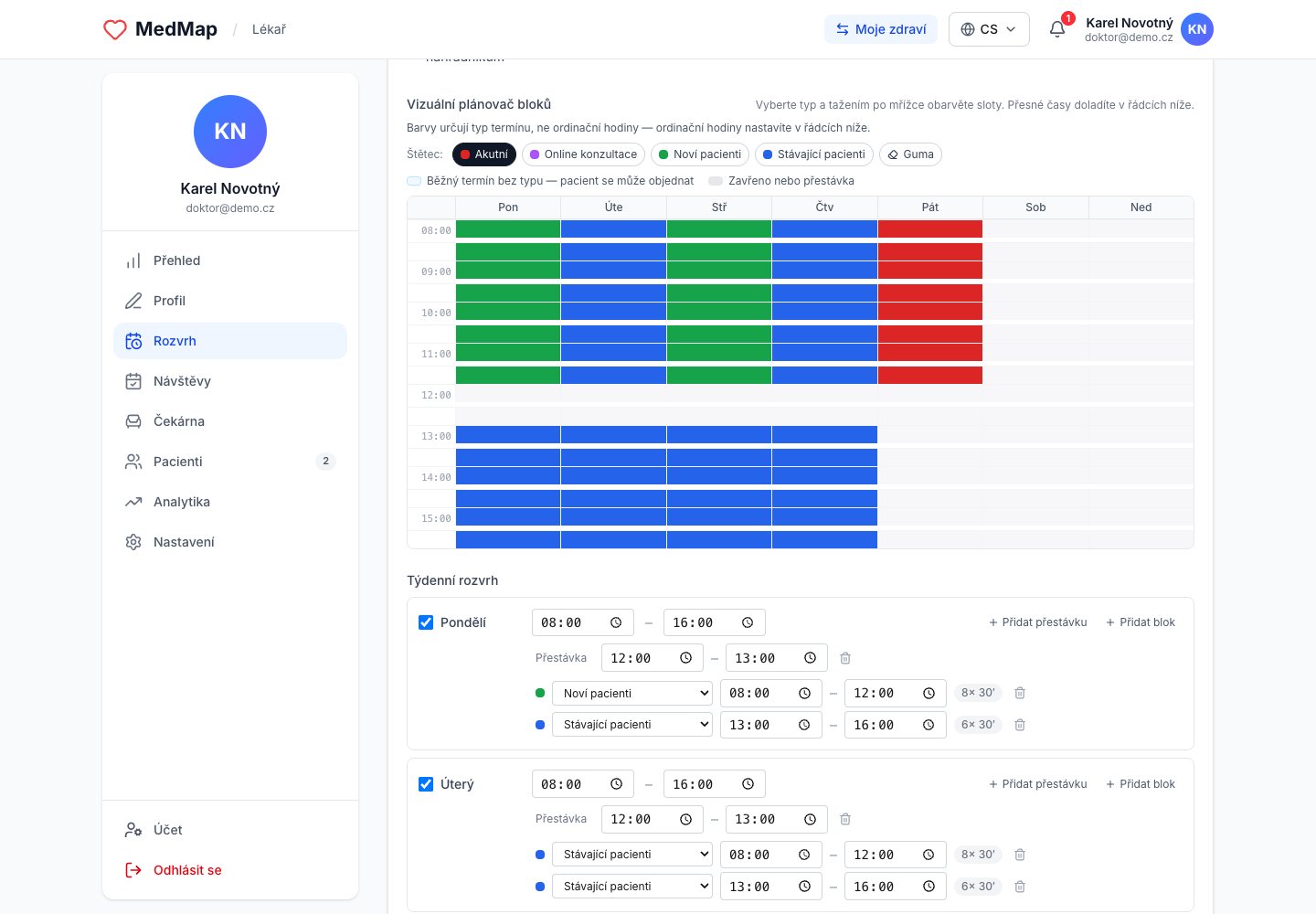
Task: Open the CS language dropdown
Action: [989, 29]
